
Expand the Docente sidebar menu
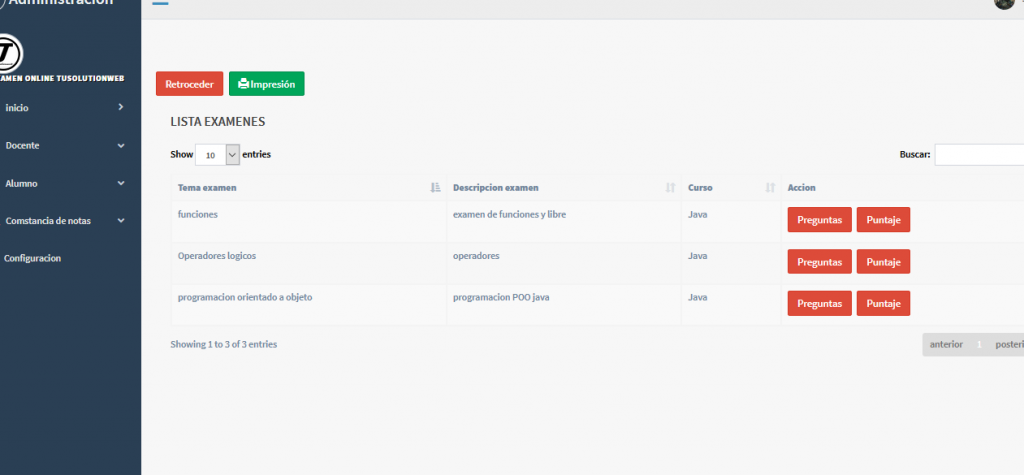[120, 146]
